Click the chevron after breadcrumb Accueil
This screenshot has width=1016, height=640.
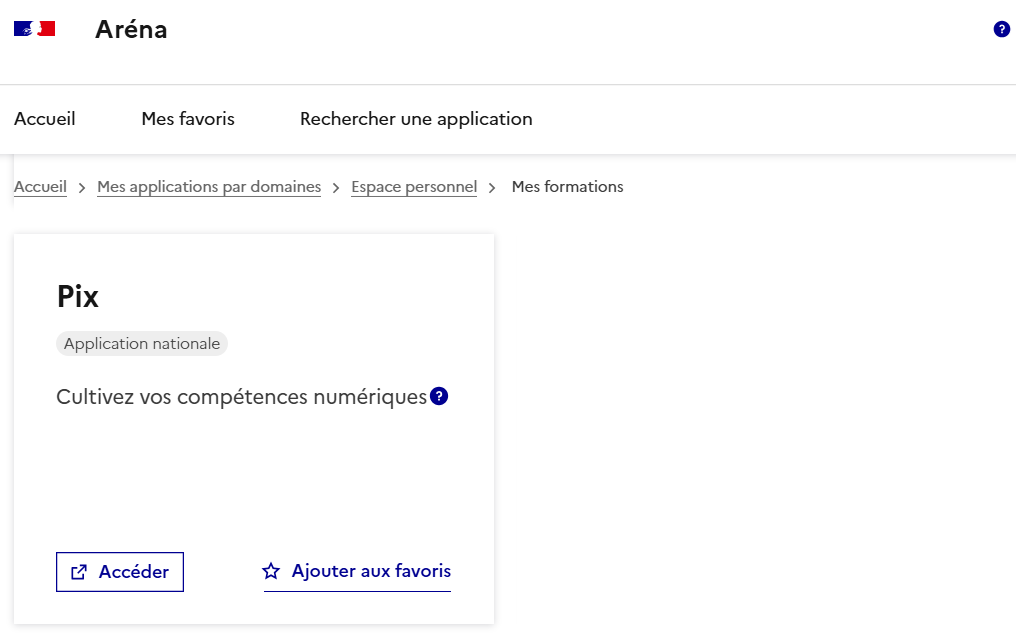(82, 188)
